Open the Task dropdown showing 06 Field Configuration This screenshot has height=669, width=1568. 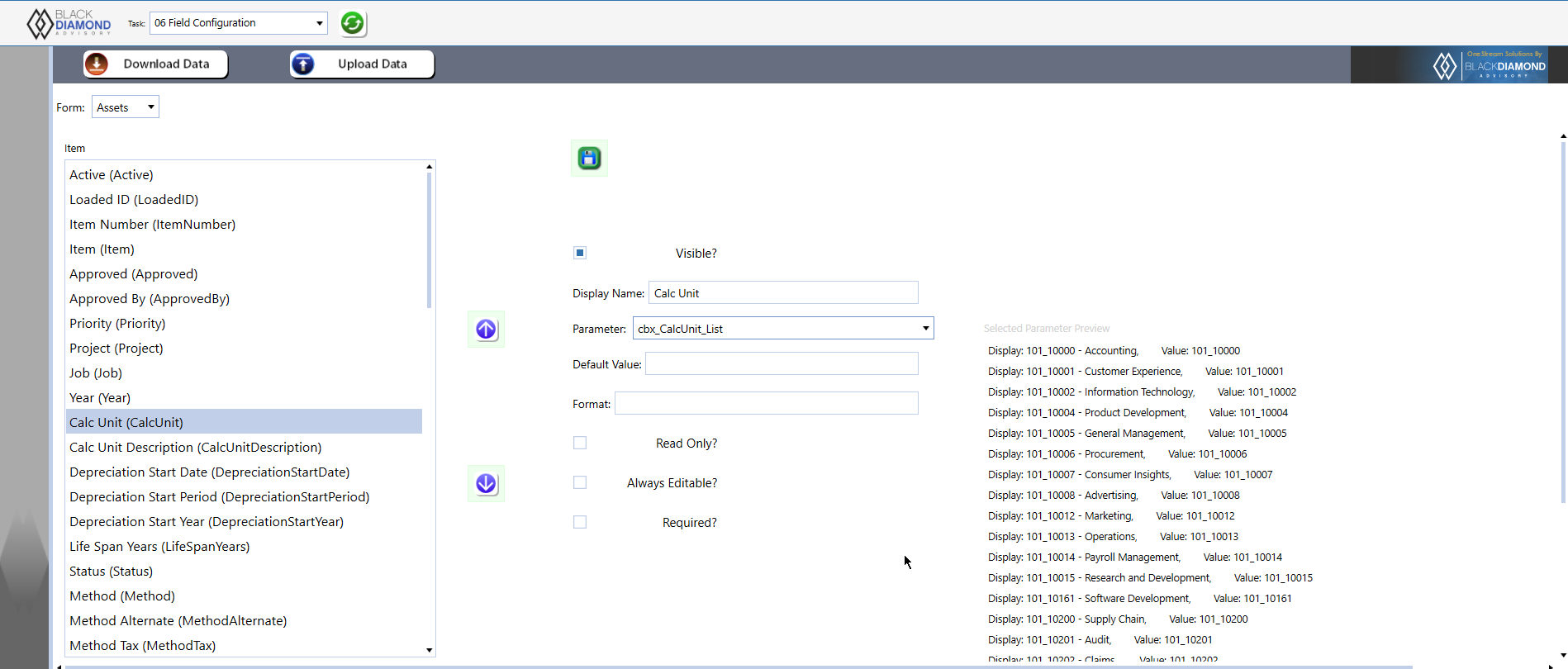[238, 23]
